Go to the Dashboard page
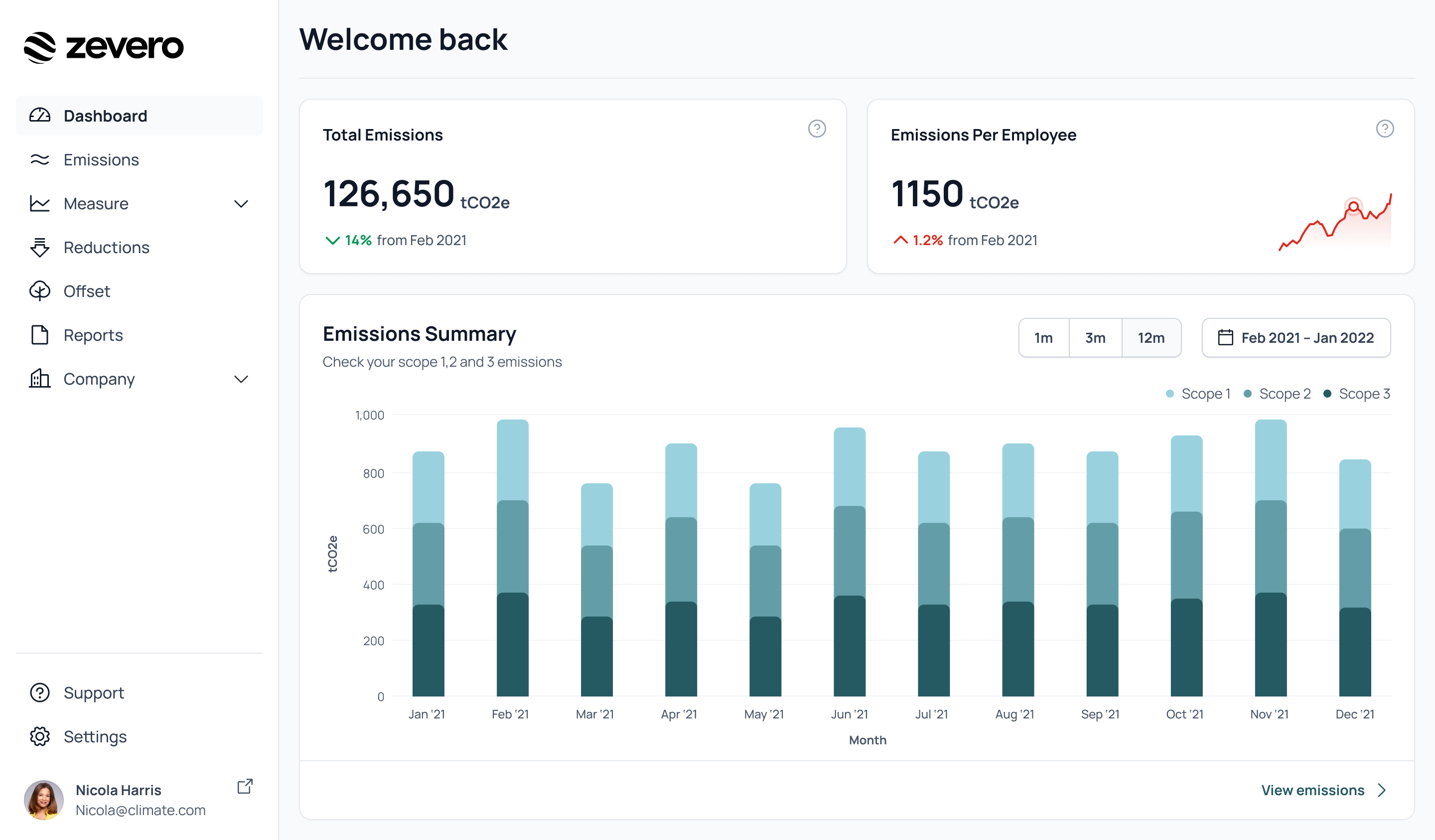This screenshot has width=1435, height=840. [140, 116]
